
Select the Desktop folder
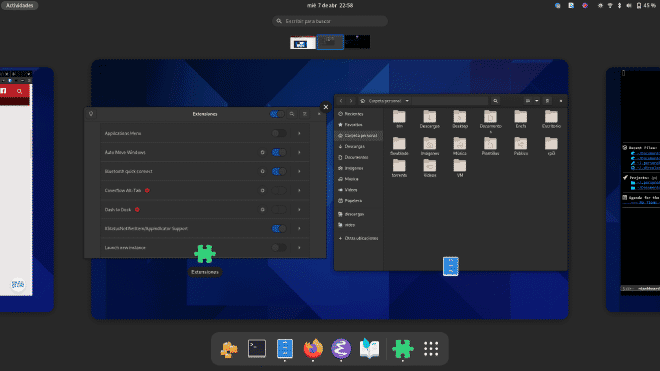click(x=460, y=119)
